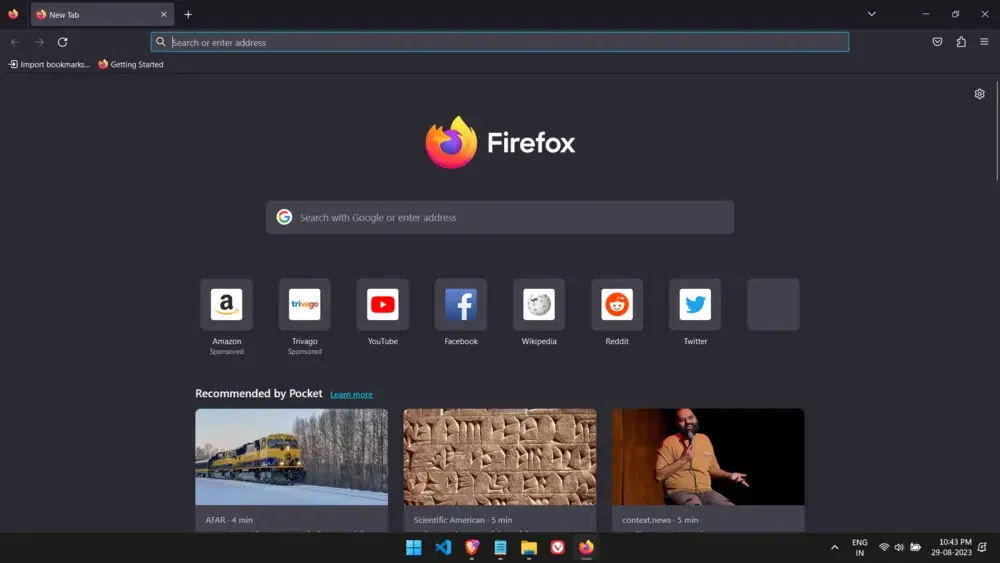The height and width of the screenshot is (563, 1000).
Task: Open File Explorer from taskbar
Action: (x=529, y=548)
